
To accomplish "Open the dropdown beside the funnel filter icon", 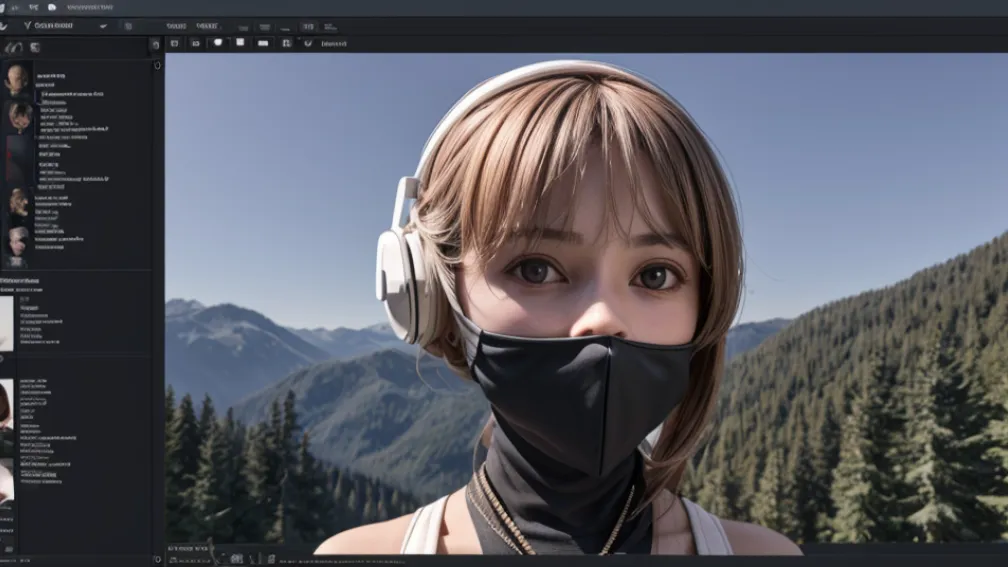I will coord(53,25).
